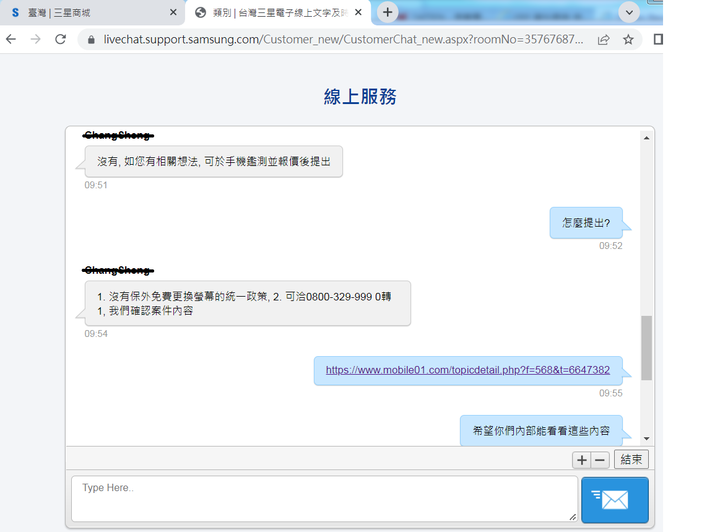Decrease chat font with minus button
720x532 pixels.
(x=600, y=460)
